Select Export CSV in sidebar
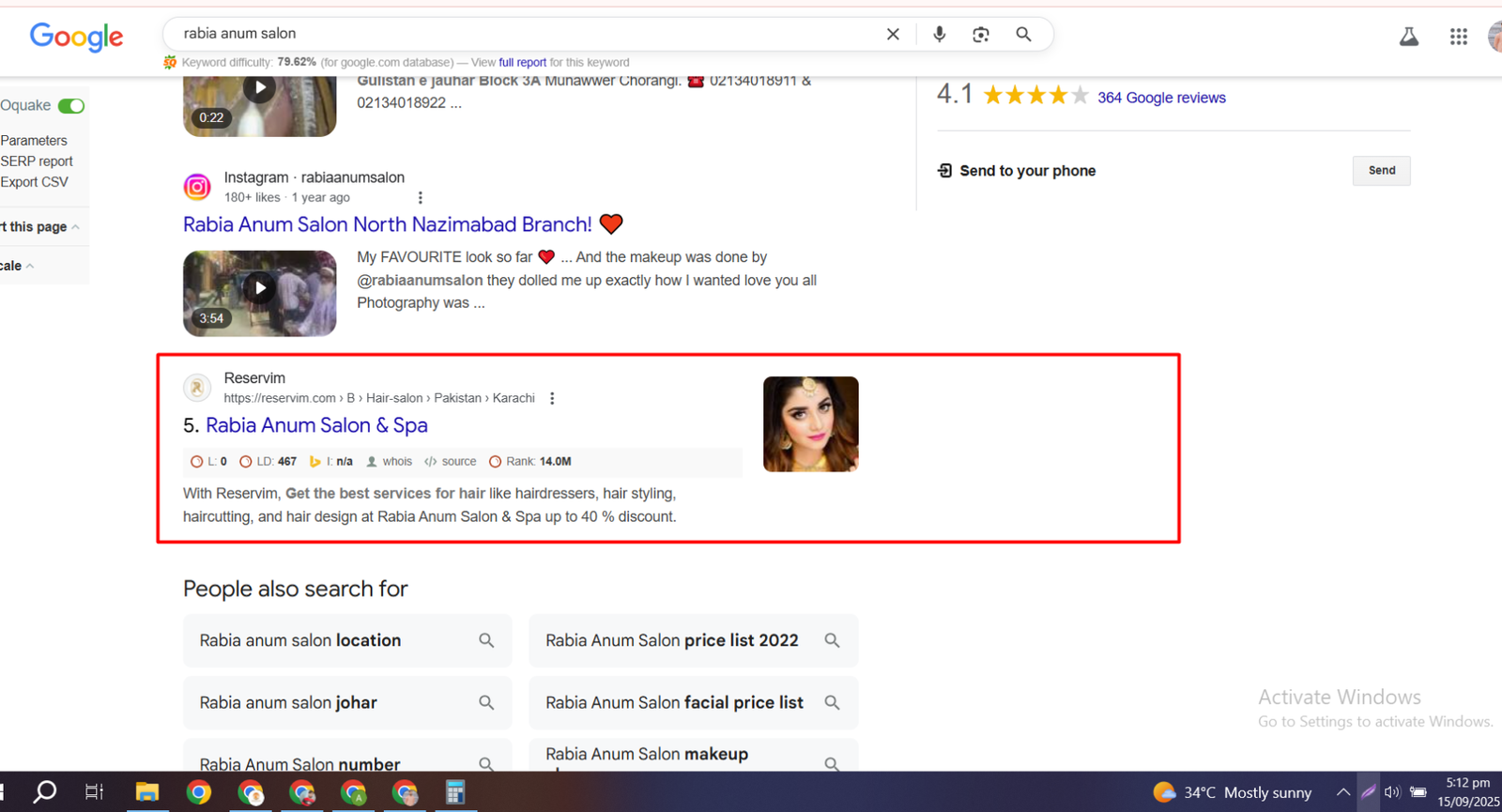1502x812 pixels. tap(35, 182)
